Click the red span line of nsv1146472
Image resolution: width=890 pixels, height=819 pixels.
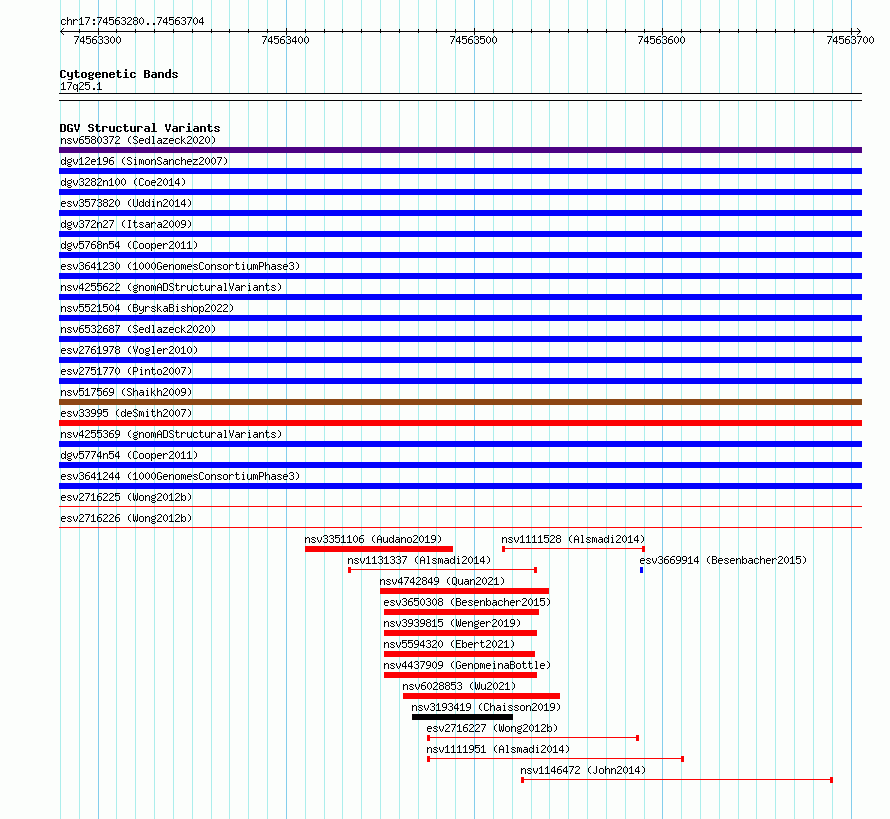click(x=677, y=780)
